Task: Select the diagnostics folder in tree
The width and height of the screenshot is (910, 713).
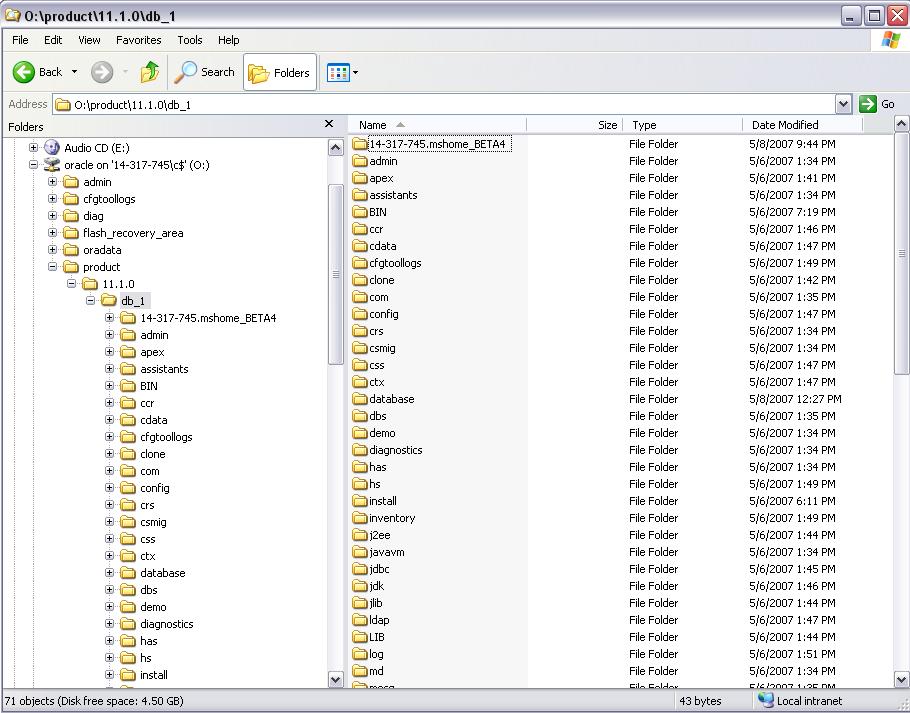Action: point(166,624)
